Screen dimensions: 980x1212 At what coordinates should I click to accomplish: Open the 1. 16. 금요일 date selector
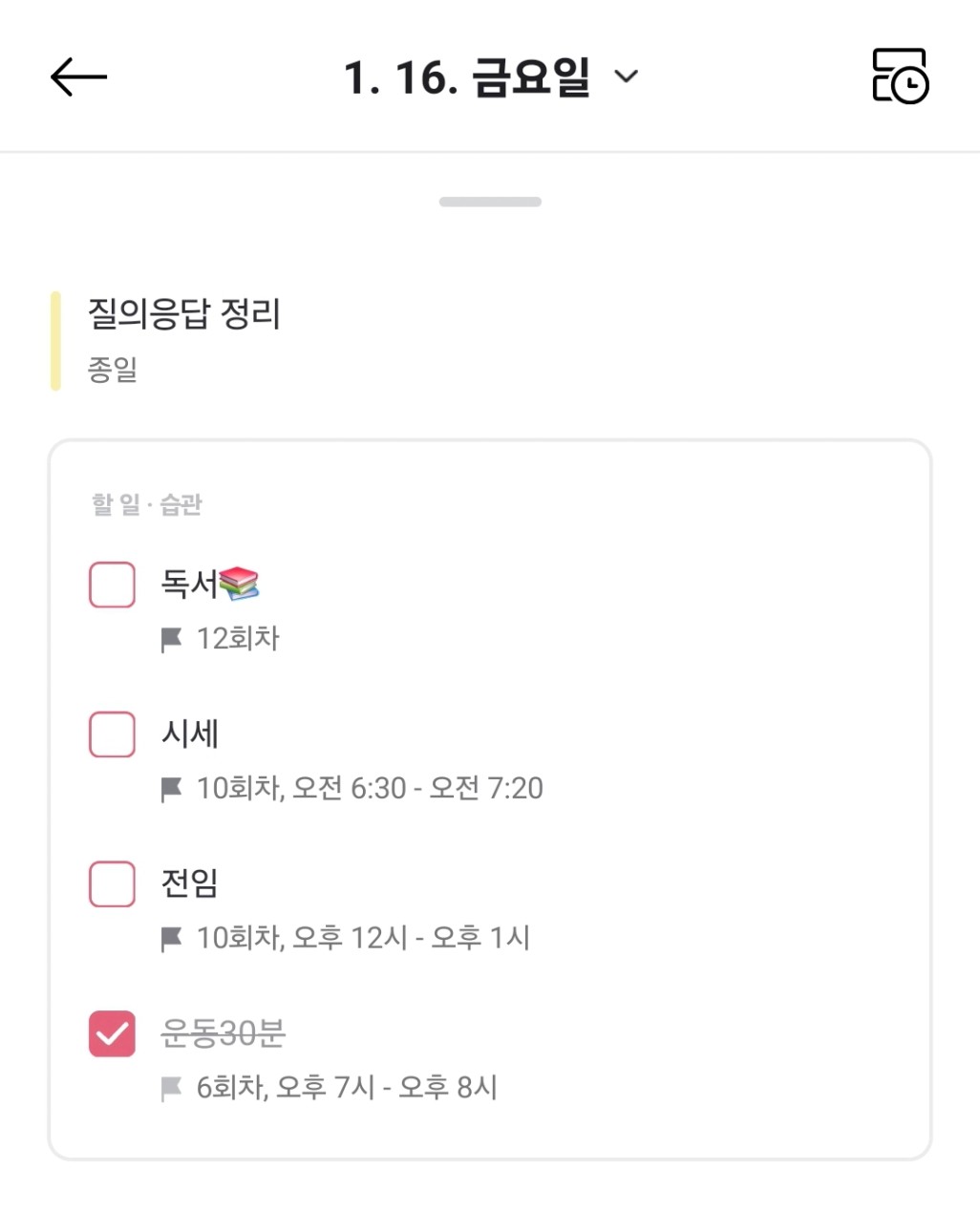point(466,77)
